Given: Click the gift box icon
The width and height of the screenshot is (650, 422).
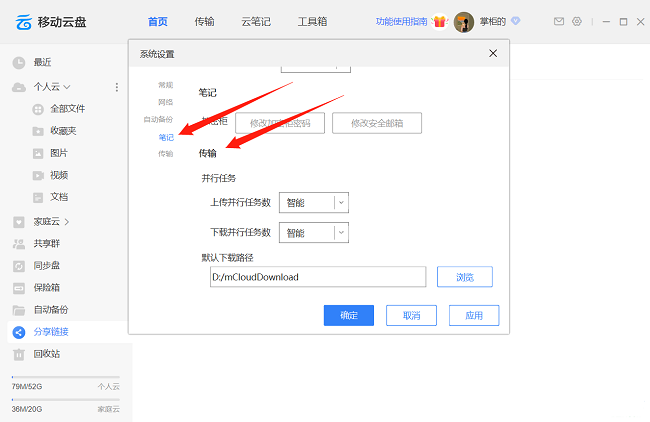Looking at the screenshot, I should point(439,21).
